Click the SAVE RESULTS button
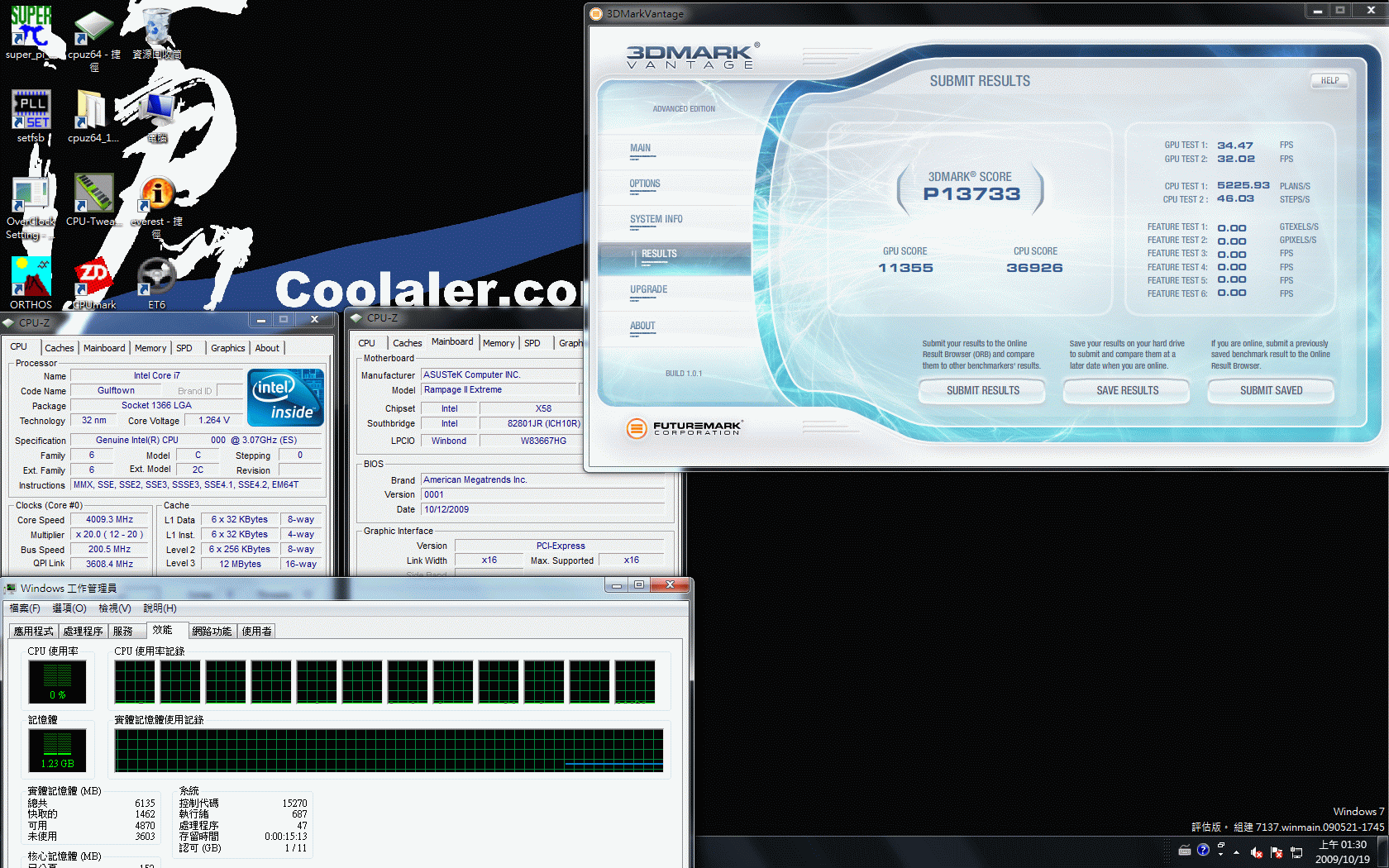Viewport: 1389px width, 868px height. [x=1127, y=391]
